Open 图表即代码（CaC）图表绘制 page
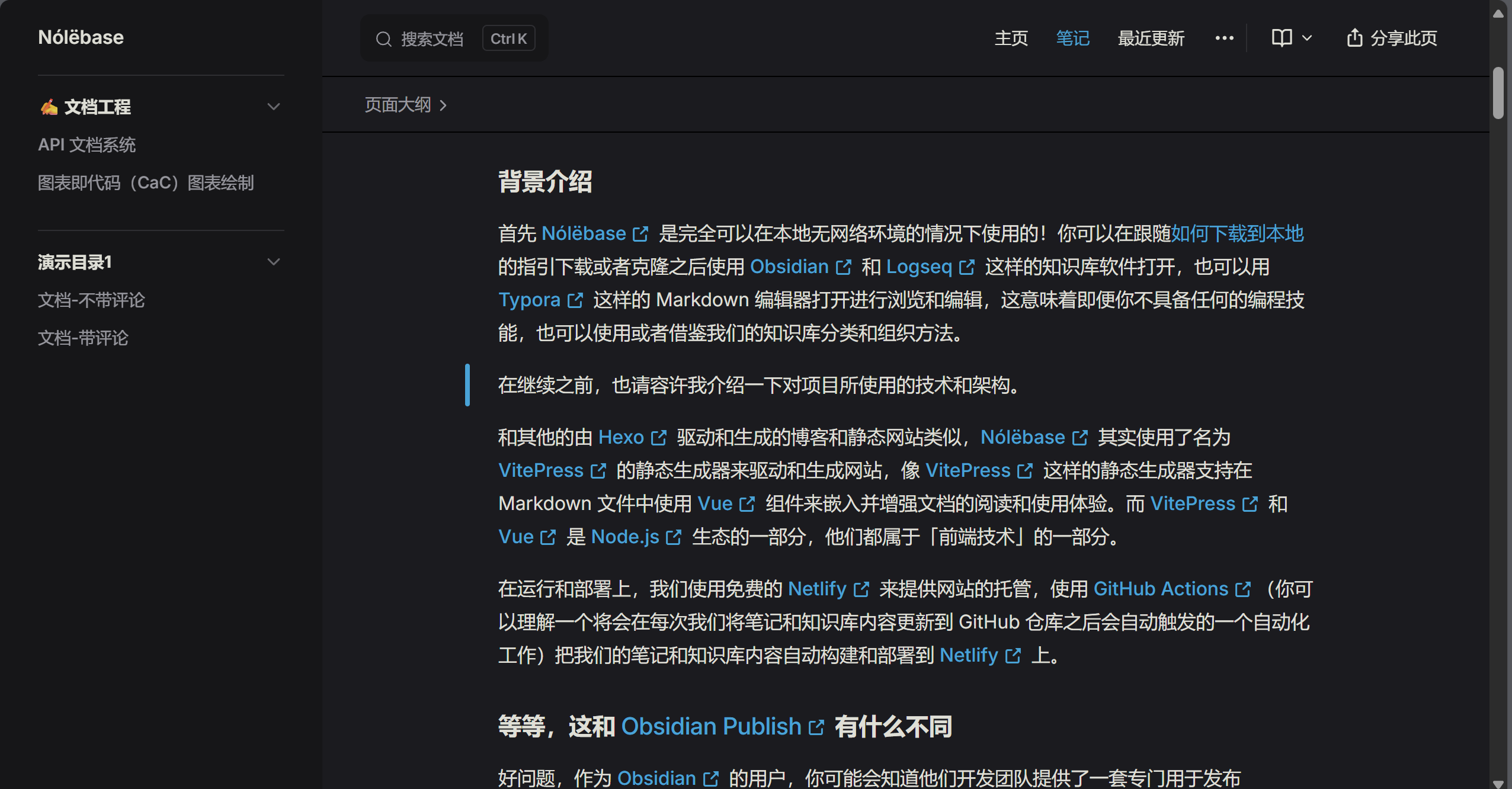Viewport: 1512px width, 789px height. coord(146,182)
